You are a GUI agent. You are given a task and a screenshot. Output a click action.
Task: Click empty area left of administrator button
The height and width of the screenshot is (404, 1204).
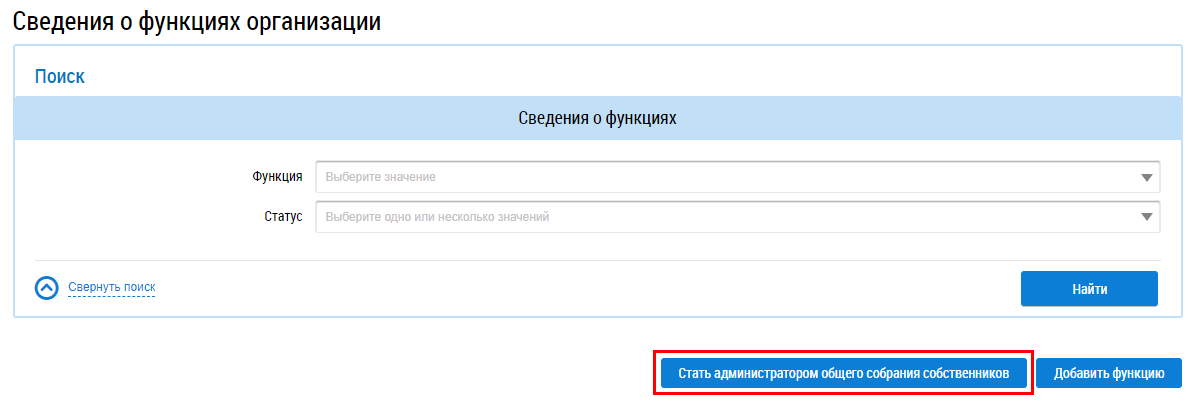tap(350, 373)
